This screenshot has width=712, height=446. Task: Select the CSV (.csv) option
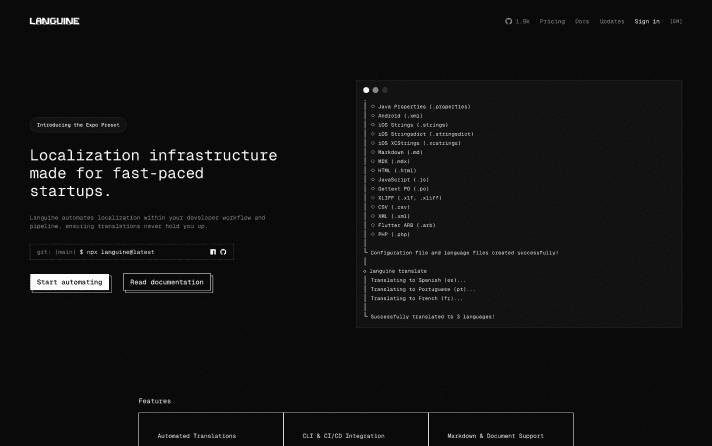391,207
